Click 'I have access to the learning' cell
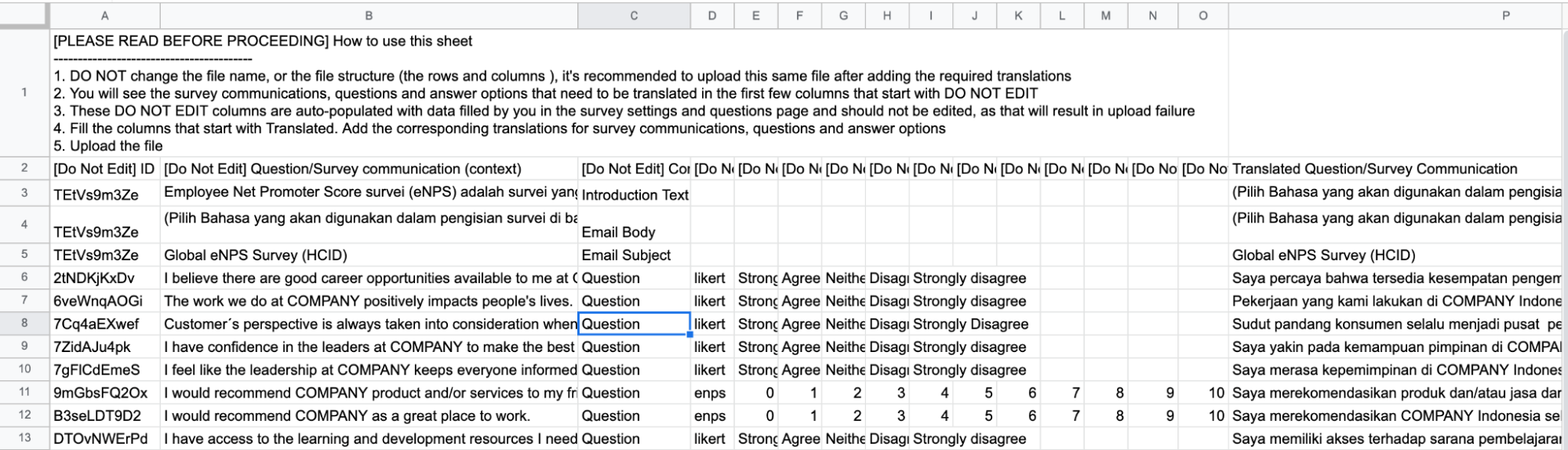The width and height of the screenshot is (1568, 450). tap(369, 439)
